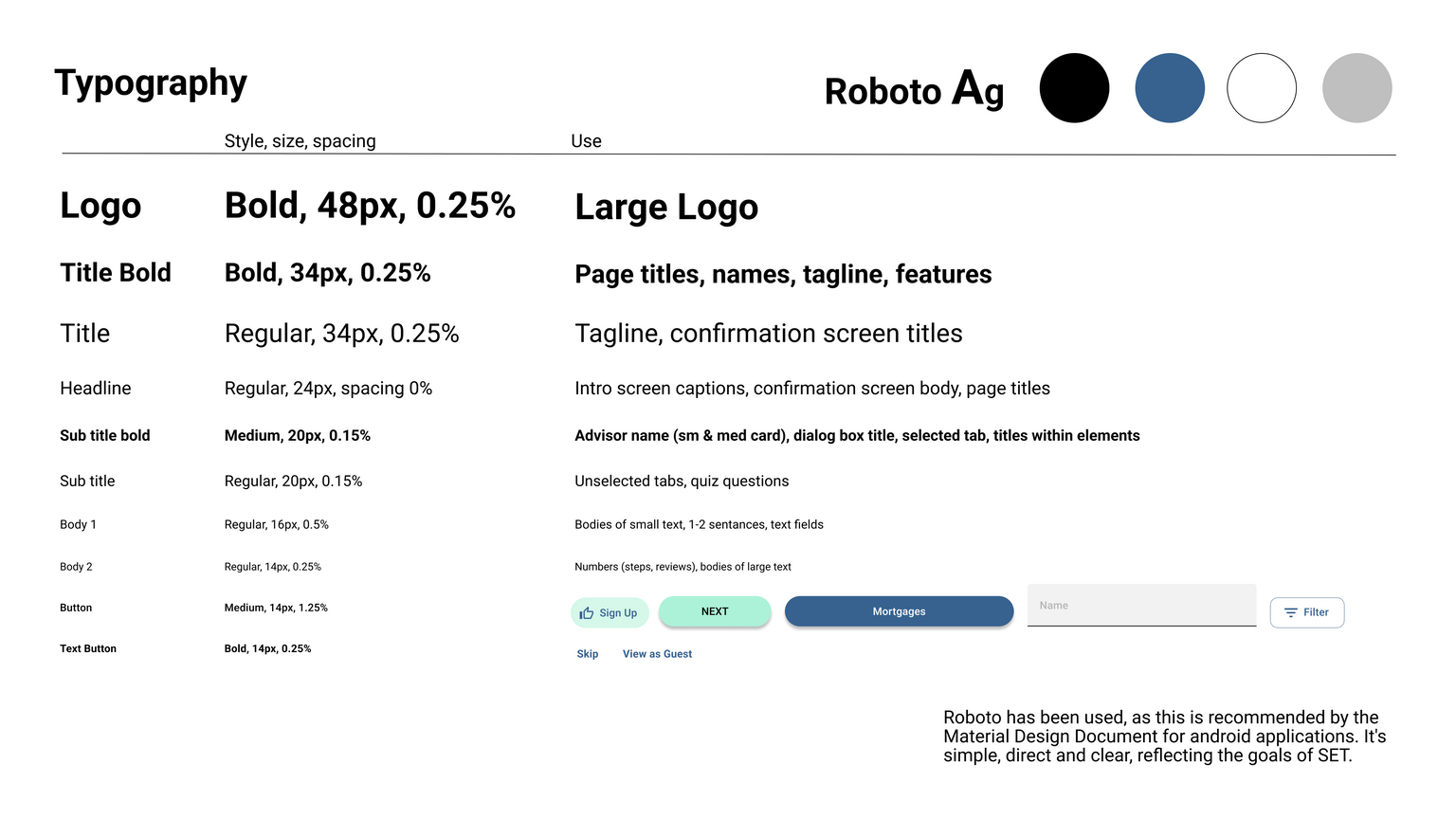This screenshot has height=819, width=1456.
Task: Click the Sign Up label text
Action: [x=618, y=613]
